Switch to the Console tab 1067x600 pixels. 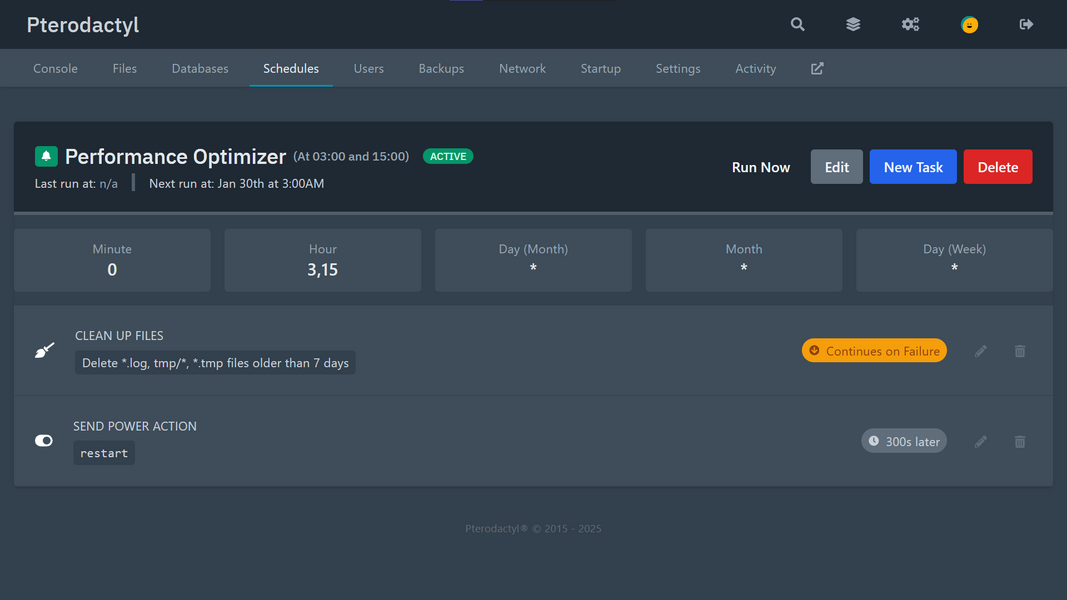coord(56,69)
